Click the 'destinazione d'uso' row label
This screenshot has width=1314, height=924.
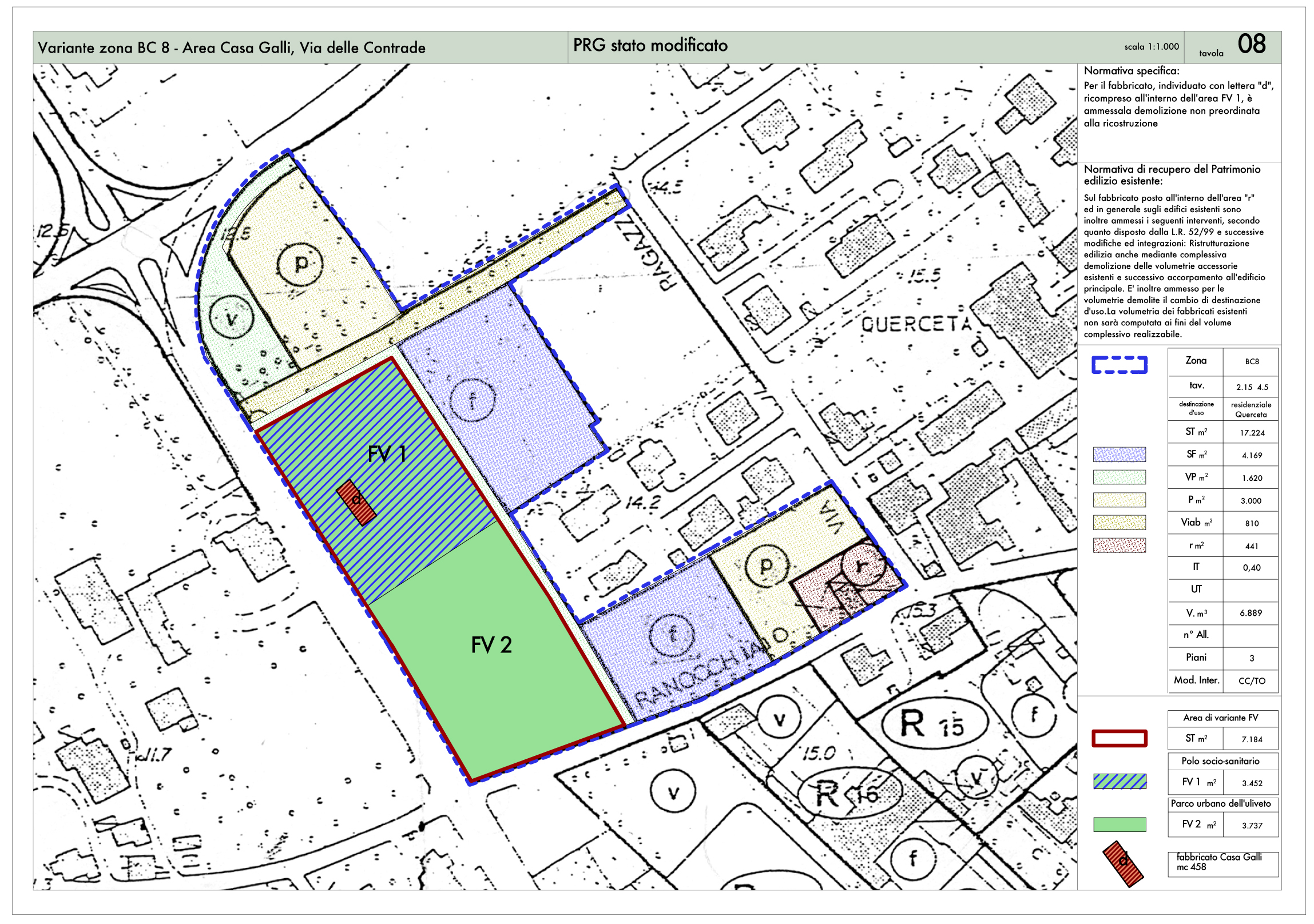click(1196, 408)
